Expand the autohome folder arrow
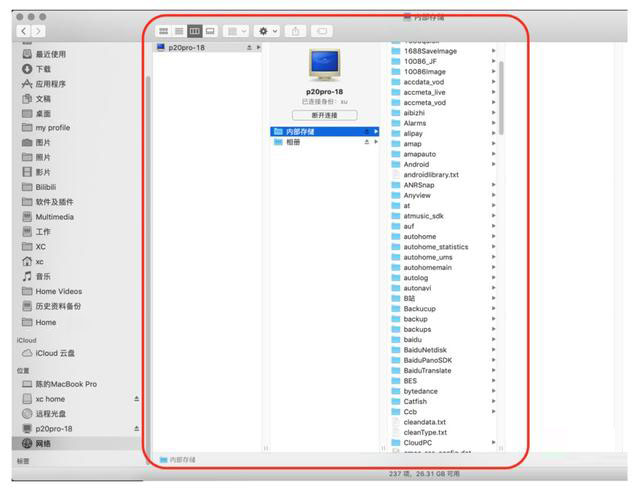This screenshot has width=640, height=489. (x=493, y=236)
